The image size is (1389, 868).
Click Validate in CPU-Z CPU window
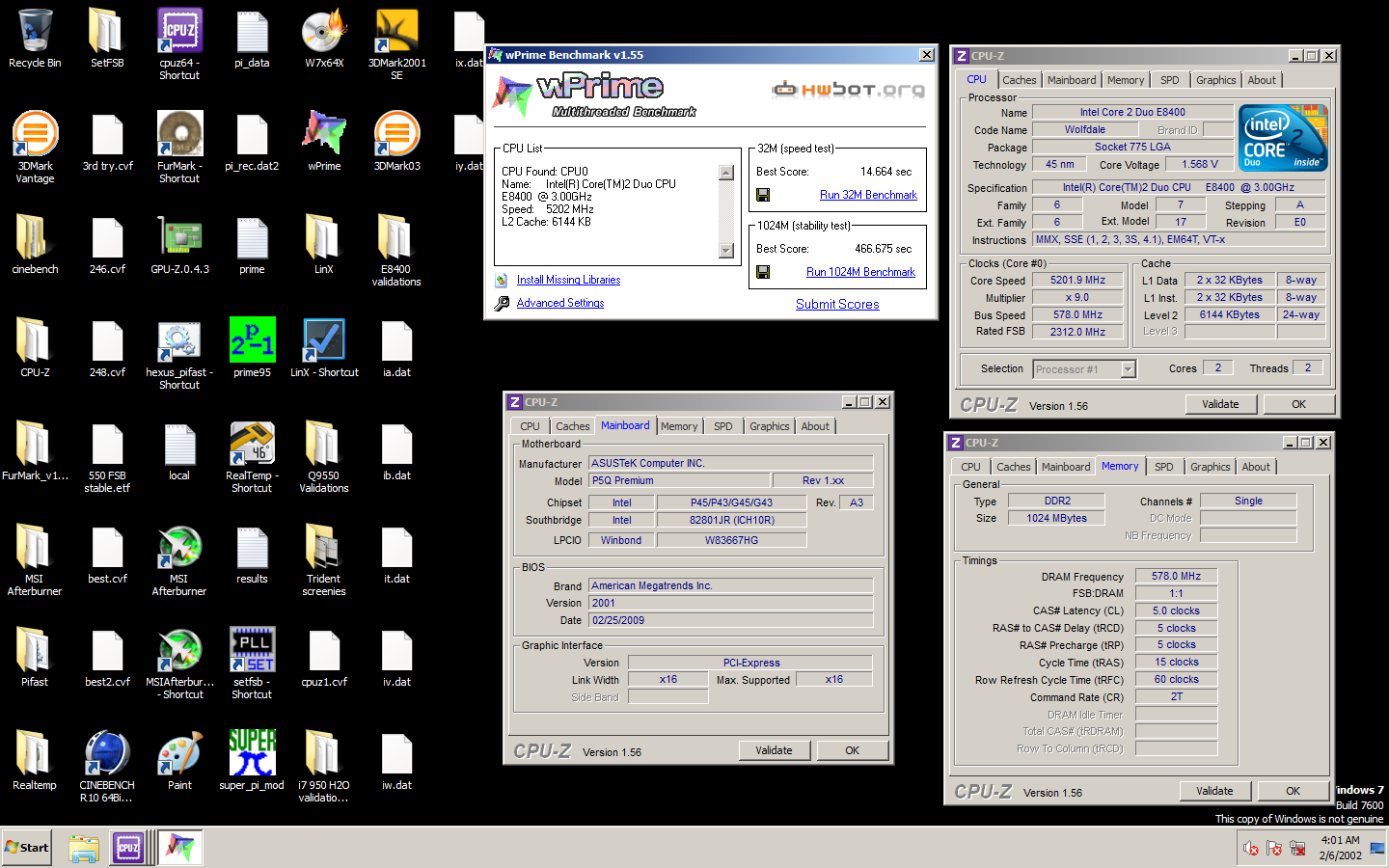(1220, 404)
